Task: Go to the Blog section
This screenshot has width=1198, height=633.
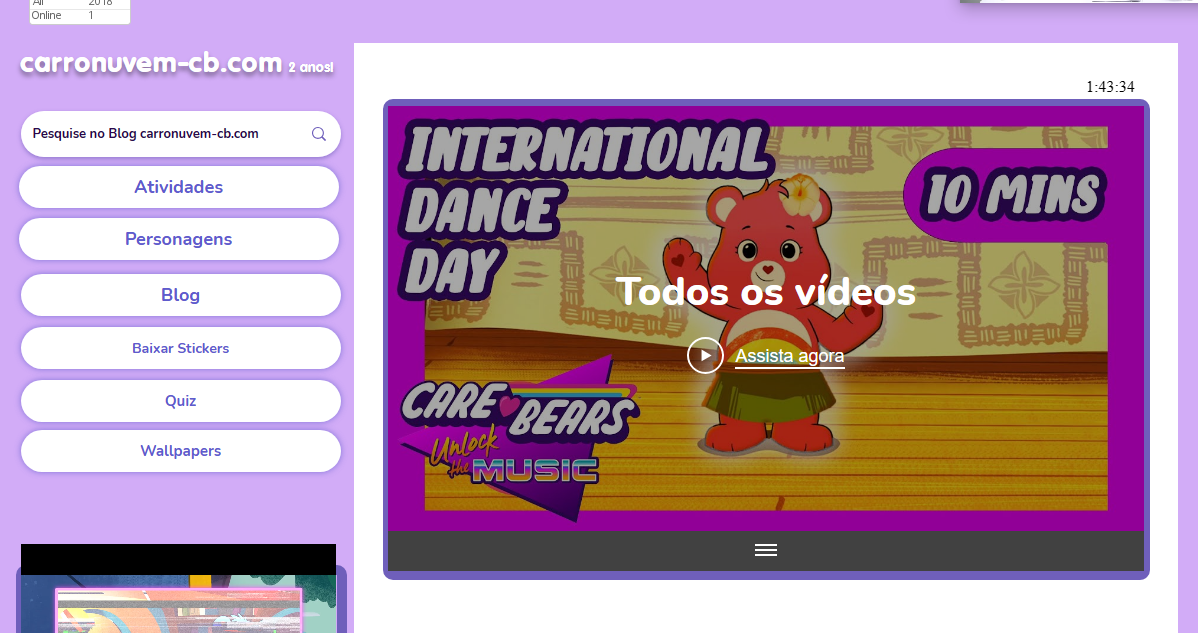Action: 180,295
